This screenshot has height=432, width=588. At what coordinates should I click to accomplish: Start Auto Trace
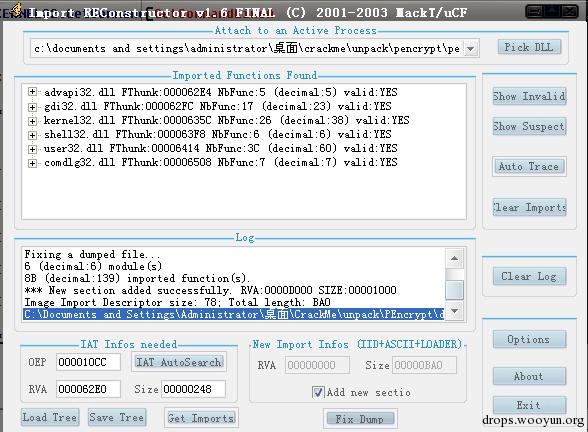(529, 166)
